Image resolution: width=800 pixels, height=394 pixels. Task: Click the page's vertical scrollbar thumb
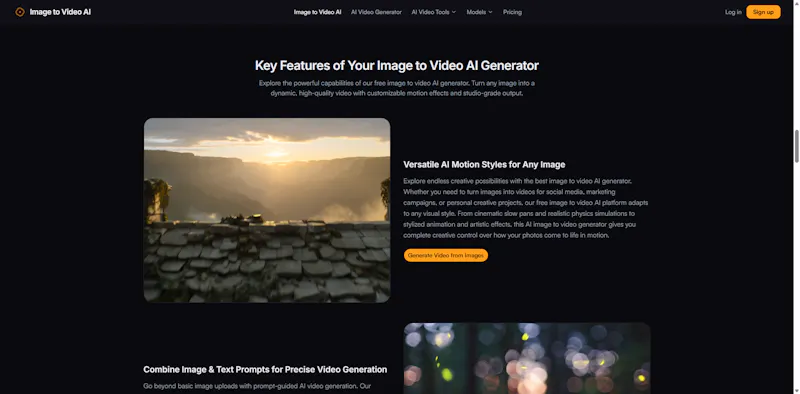[796, 146]
